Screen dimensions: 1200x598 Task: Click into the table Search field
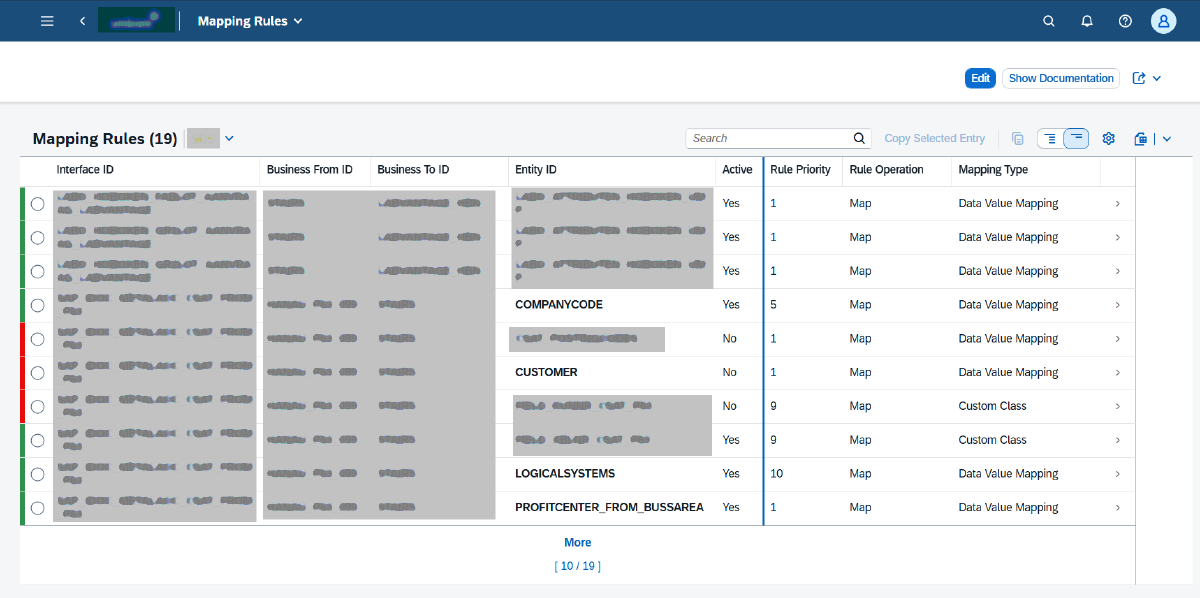click(x=768, y=139)
